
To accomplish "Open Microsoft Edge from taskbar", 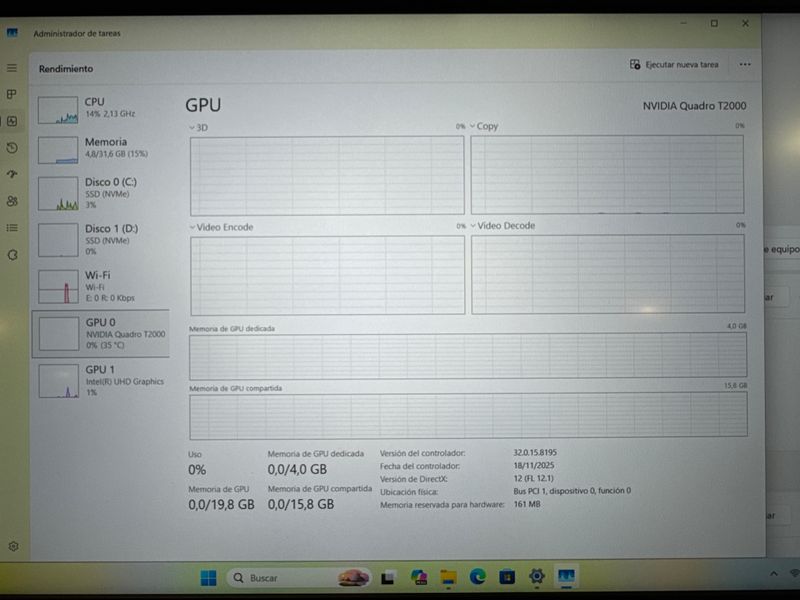I will pos(478,577).
